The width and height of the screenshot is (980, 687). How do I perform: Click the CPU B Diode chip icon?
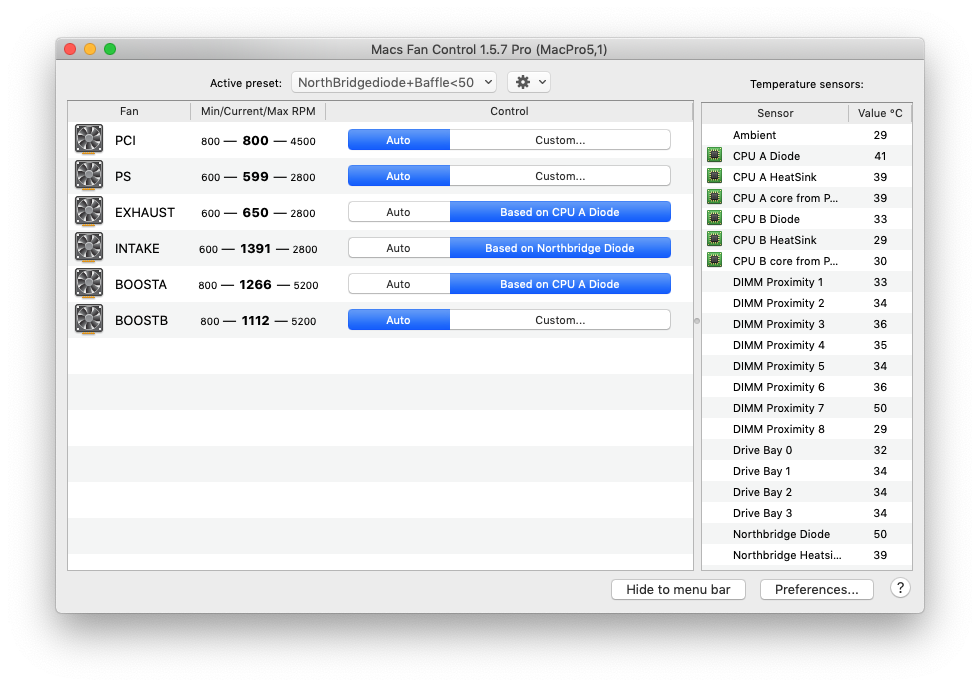(714, 218)
